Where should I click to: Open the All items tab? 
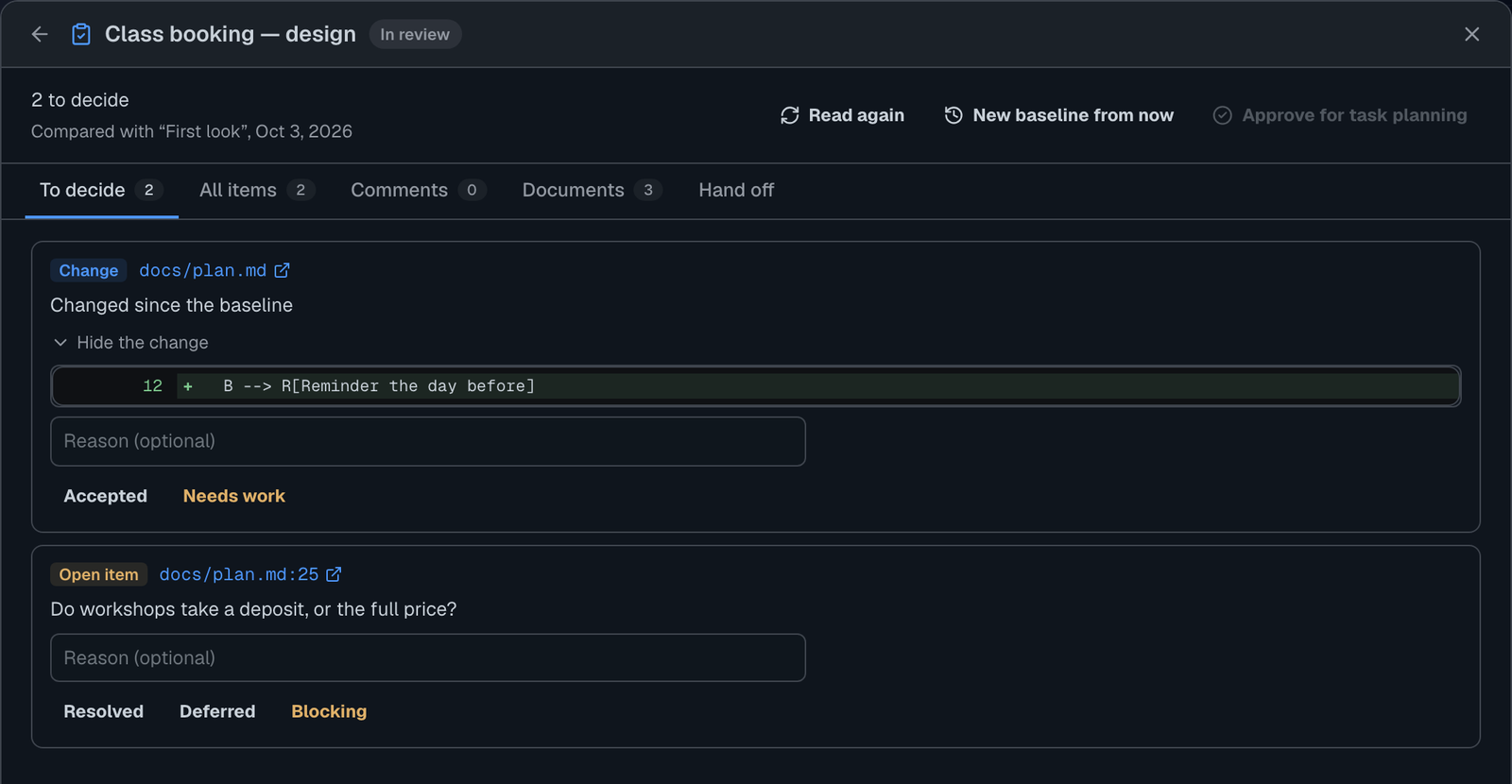tap(257, 190)
